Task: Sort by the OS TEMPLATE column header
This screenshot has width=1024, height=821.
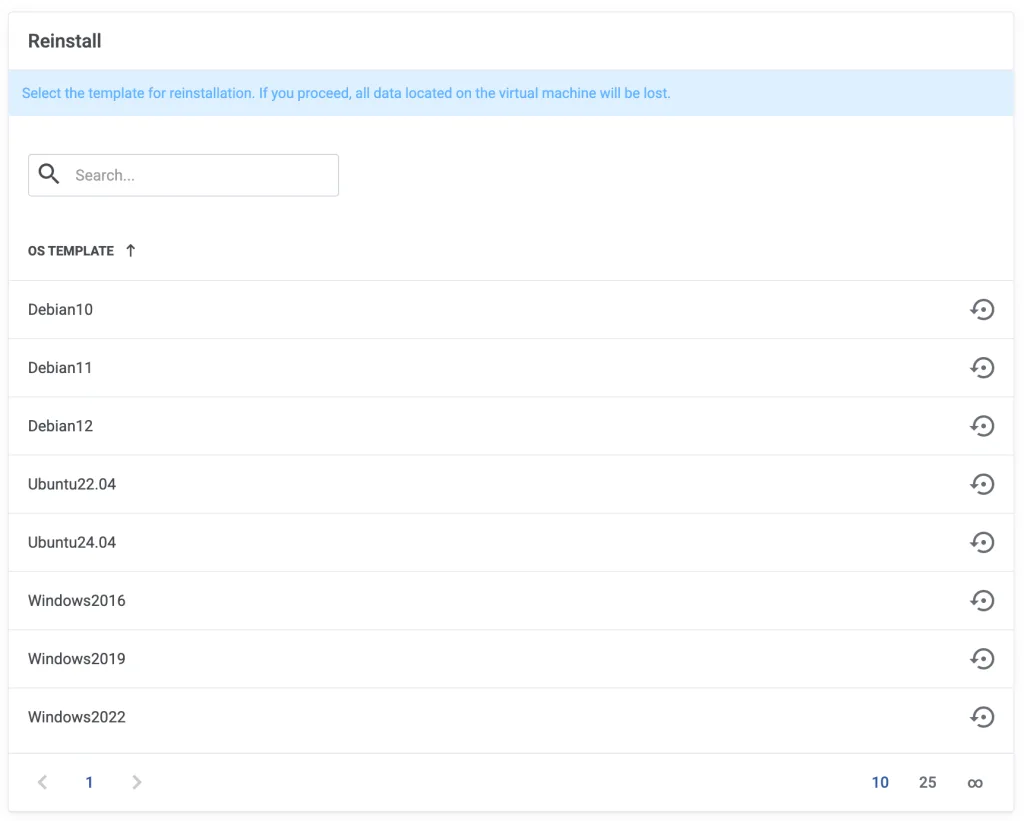Action: 71,251
